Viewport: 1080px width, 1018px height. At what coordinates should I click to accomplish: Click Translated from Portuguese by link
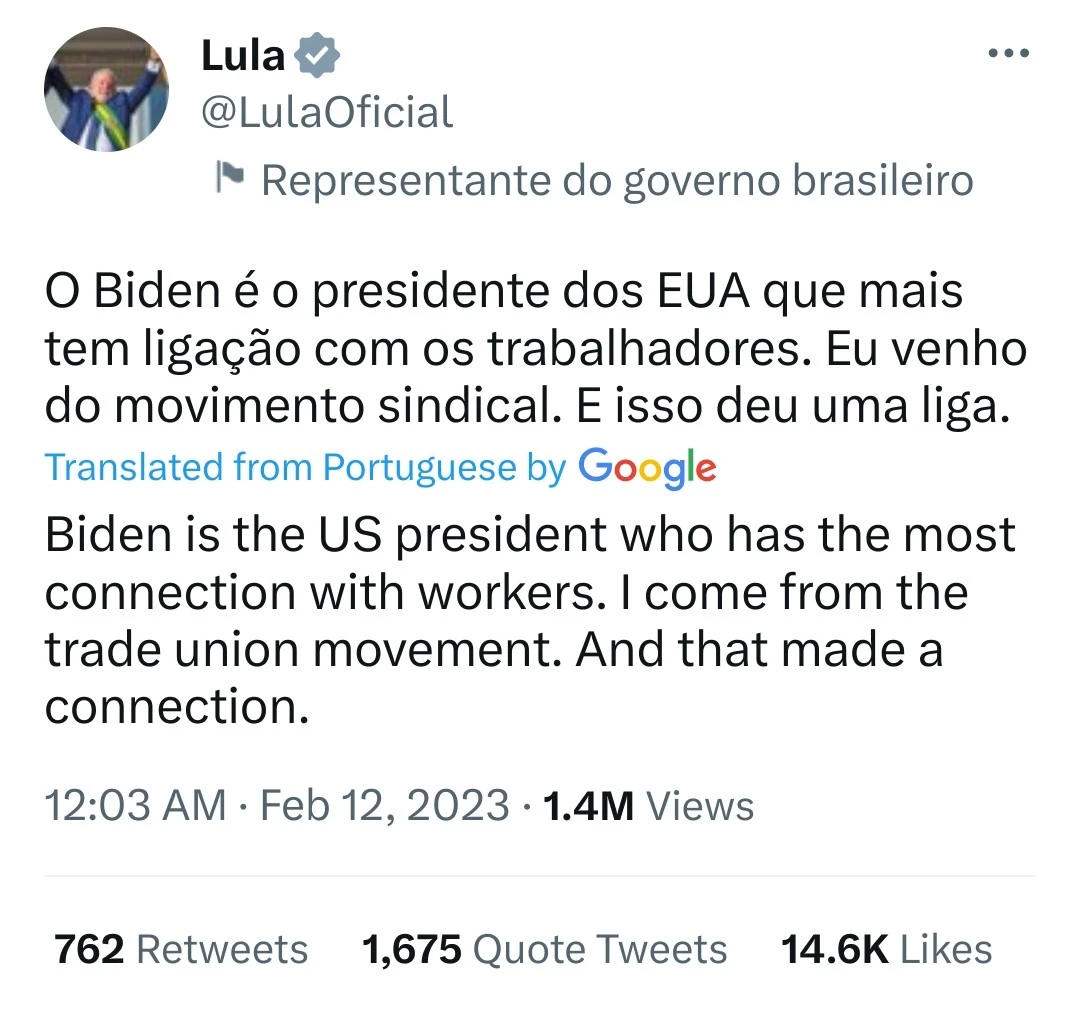click(x=305, y=467)
